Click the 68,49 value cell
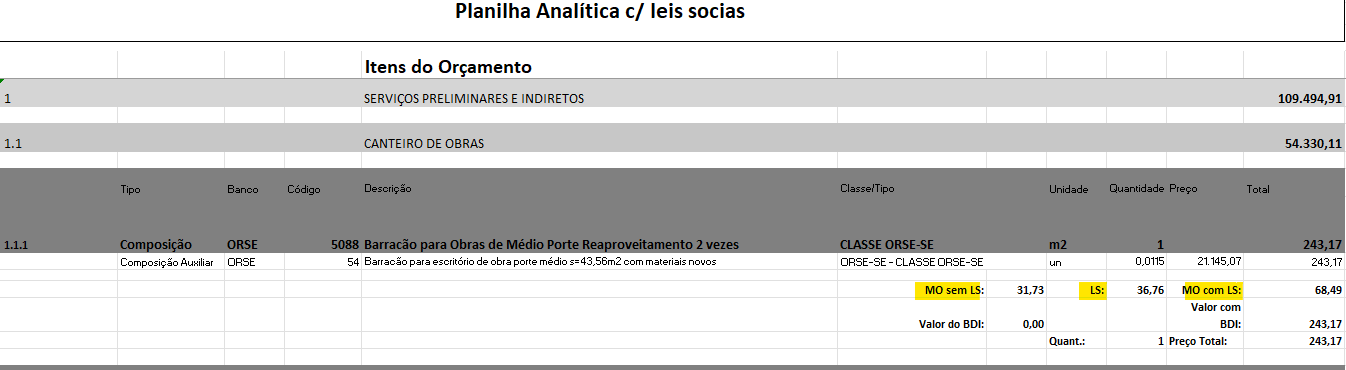 [1328, 290]
